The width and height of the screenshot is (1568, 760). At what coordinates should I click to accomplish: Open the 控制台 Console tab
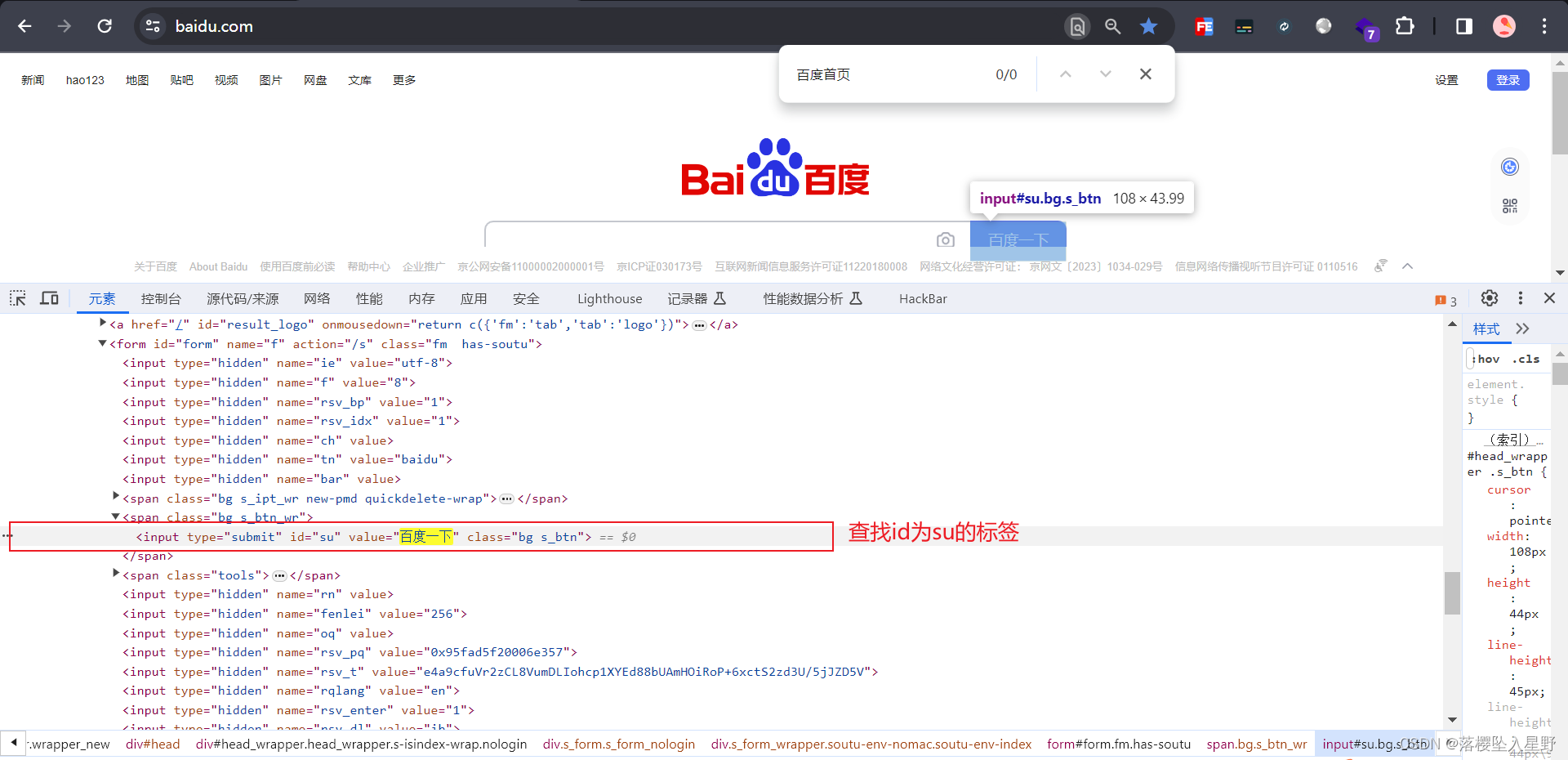click(161, 299)
